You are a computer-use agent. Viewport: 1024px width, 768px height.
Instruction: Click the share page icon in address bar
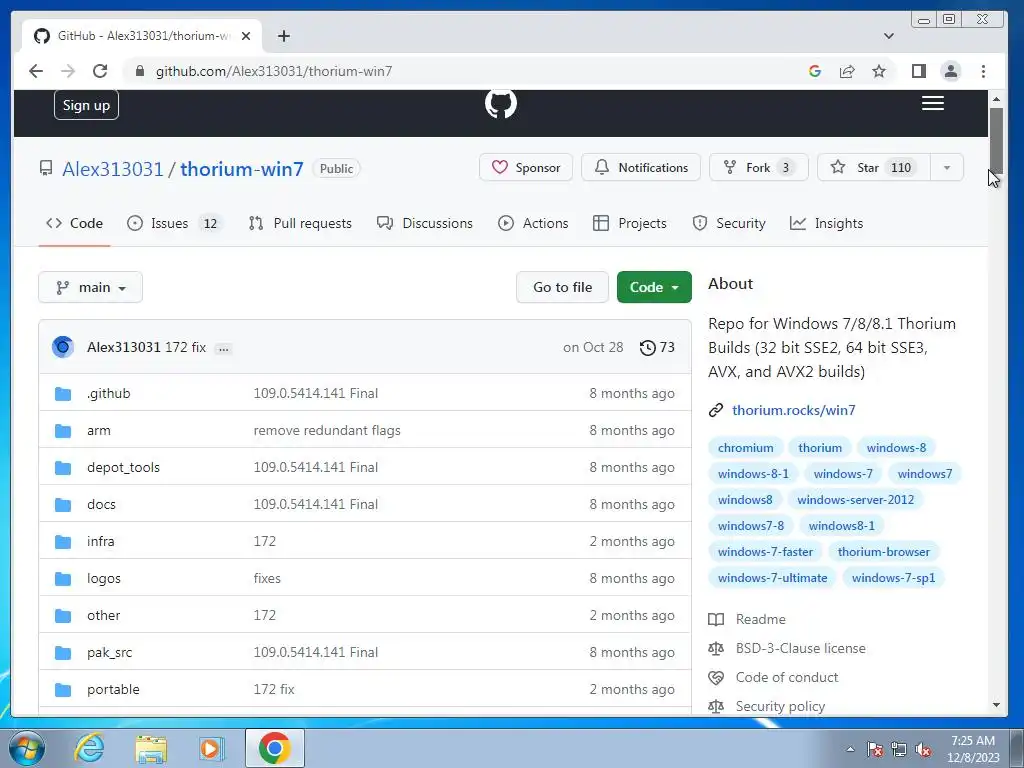[x=847, y=71]
